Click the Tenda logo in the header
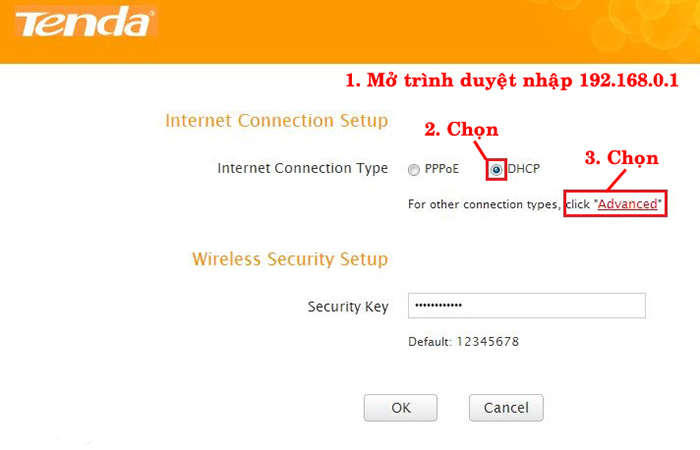700x450 pixels. click(x=86, y=21)
